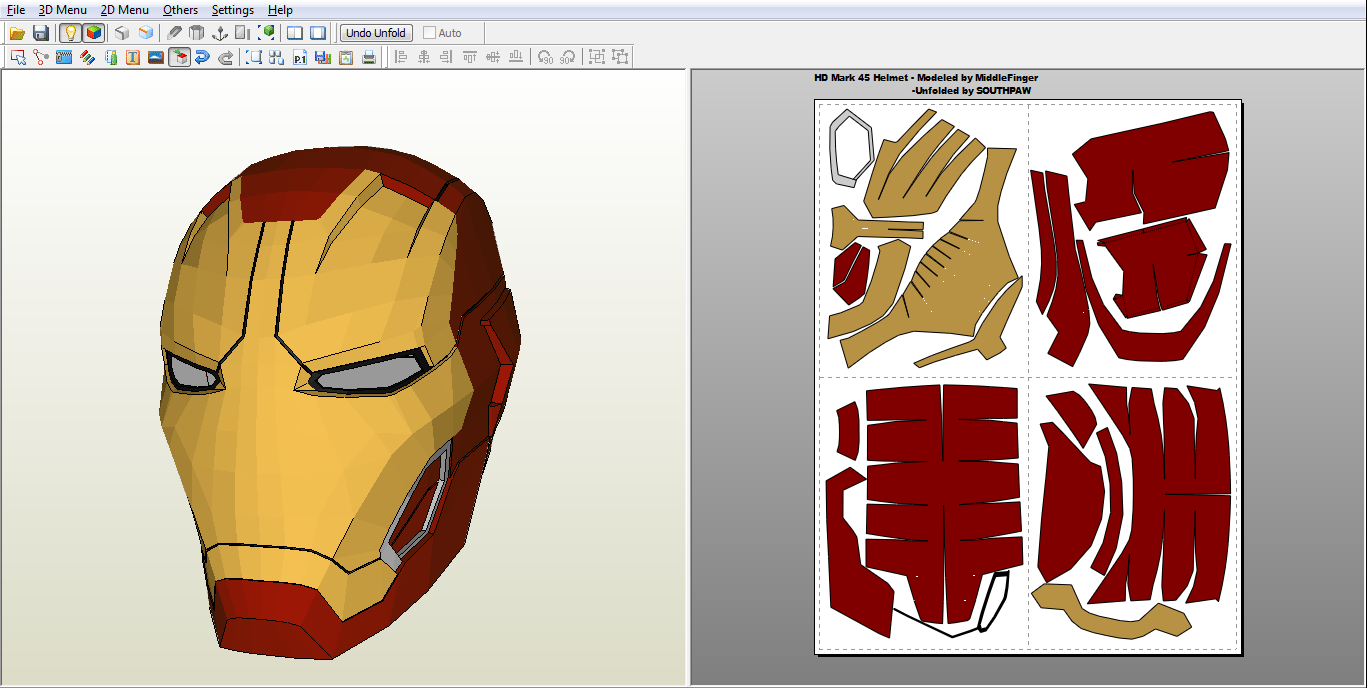This screenshot has width=1367, height=688.
Task: Click the P.1 page number icon
Action: (300, 57)
